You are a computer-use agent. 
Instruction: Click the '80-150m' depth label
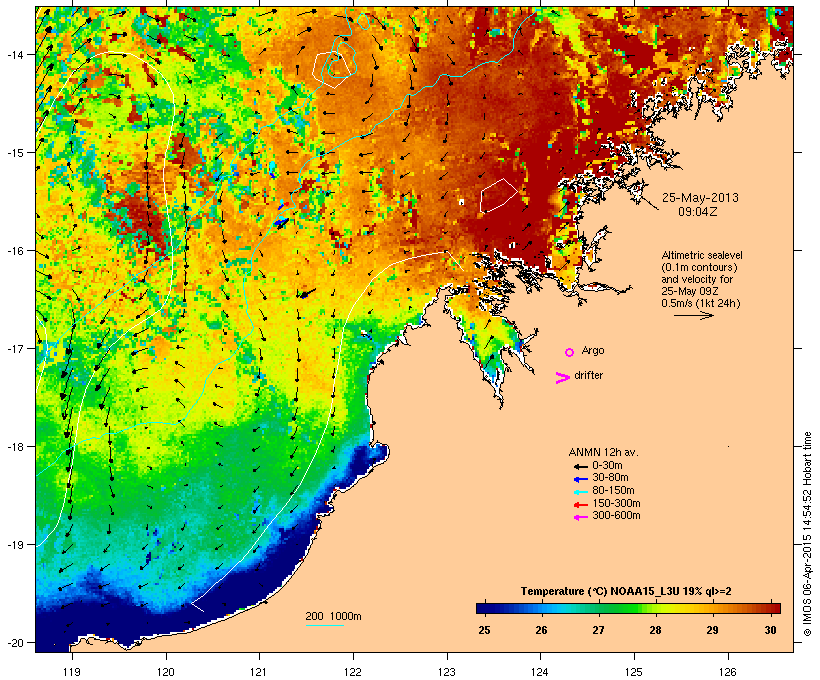[x=613, y=491]
